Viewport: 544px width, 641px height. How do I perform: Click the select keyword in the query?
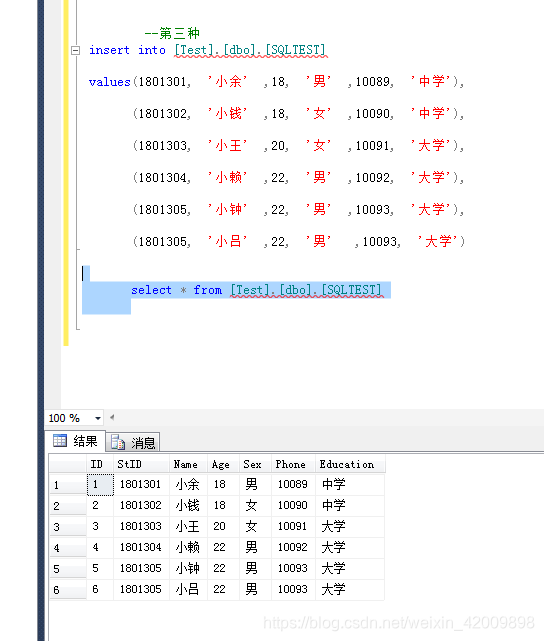pyautogui.click(x=151, y=290)
